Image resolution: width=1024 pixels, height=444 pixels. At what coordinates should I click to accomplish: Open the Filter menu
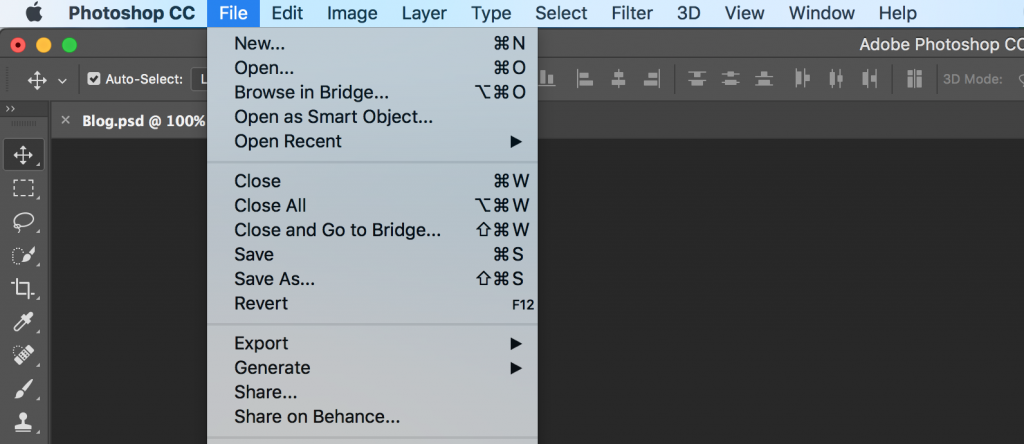(x=631, y=13)
